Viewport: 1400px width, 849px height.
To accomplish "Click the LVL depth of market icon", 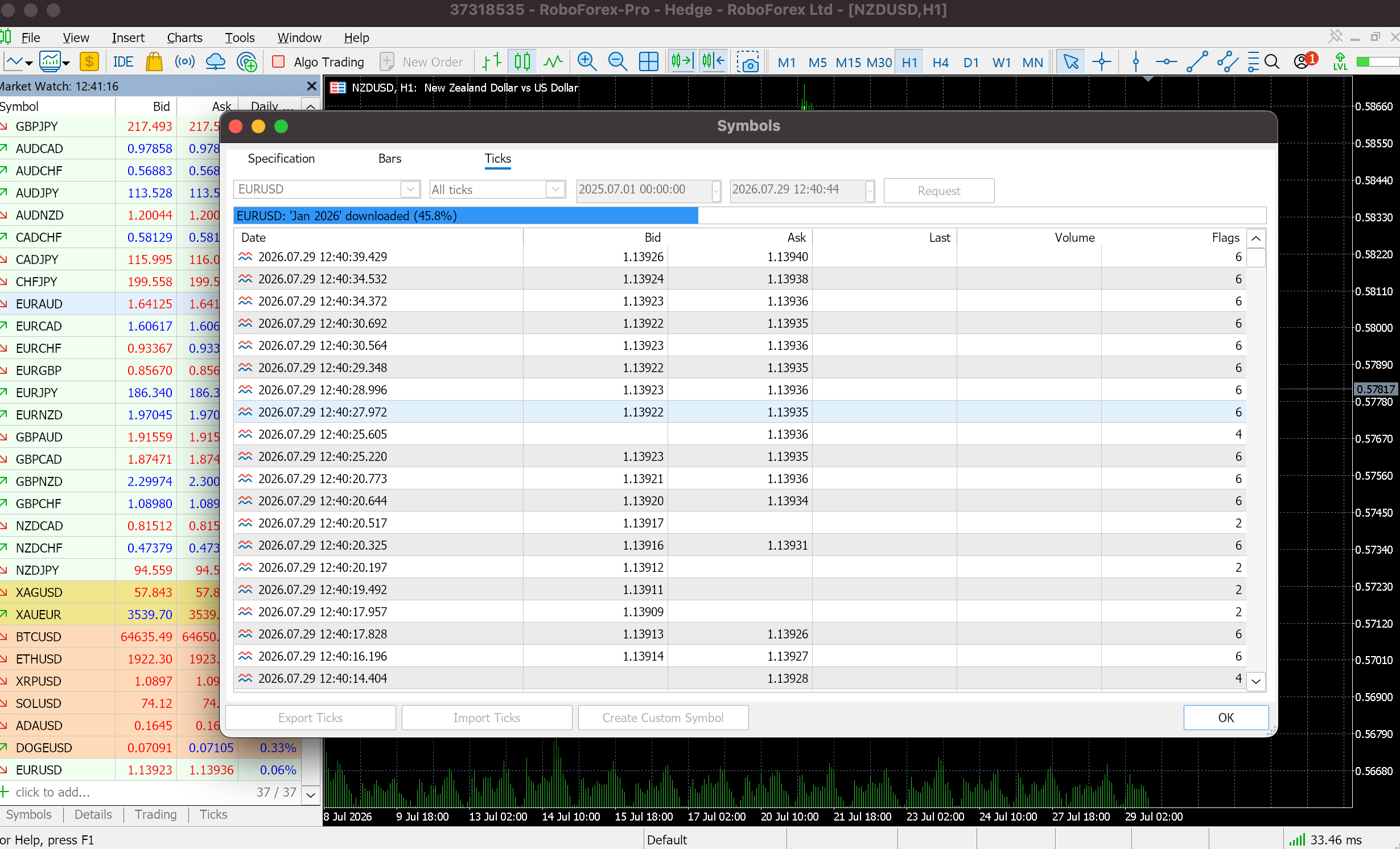I will (1340, 61).
